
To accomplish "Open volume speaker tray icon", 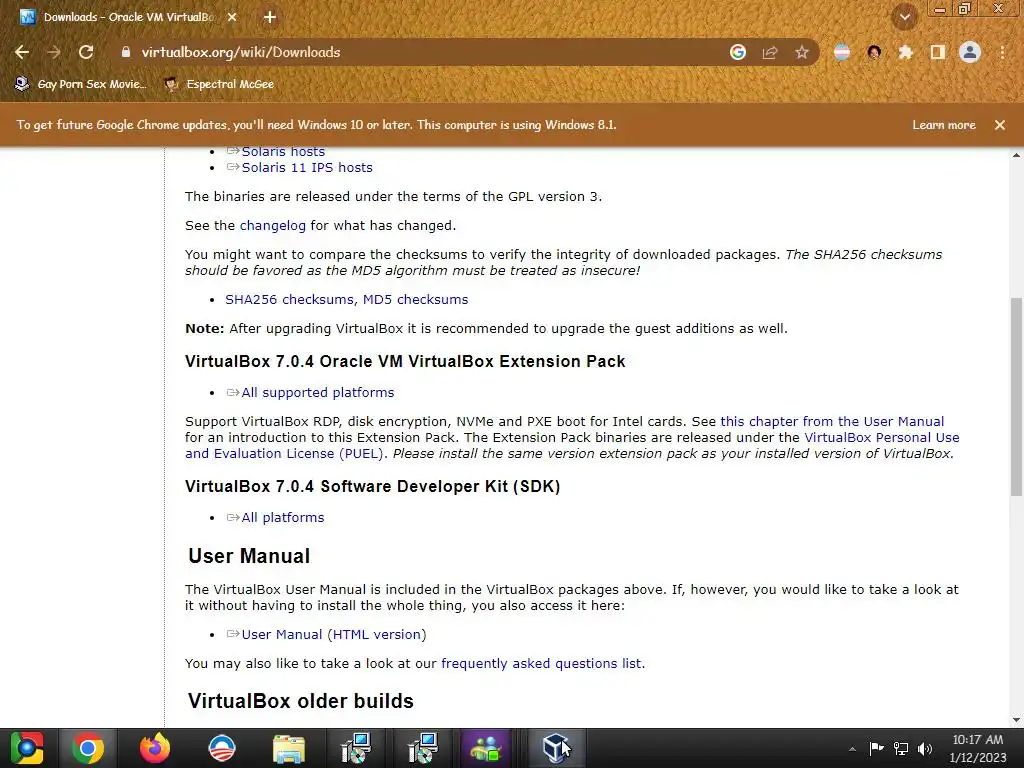I will tap(925, 748).
